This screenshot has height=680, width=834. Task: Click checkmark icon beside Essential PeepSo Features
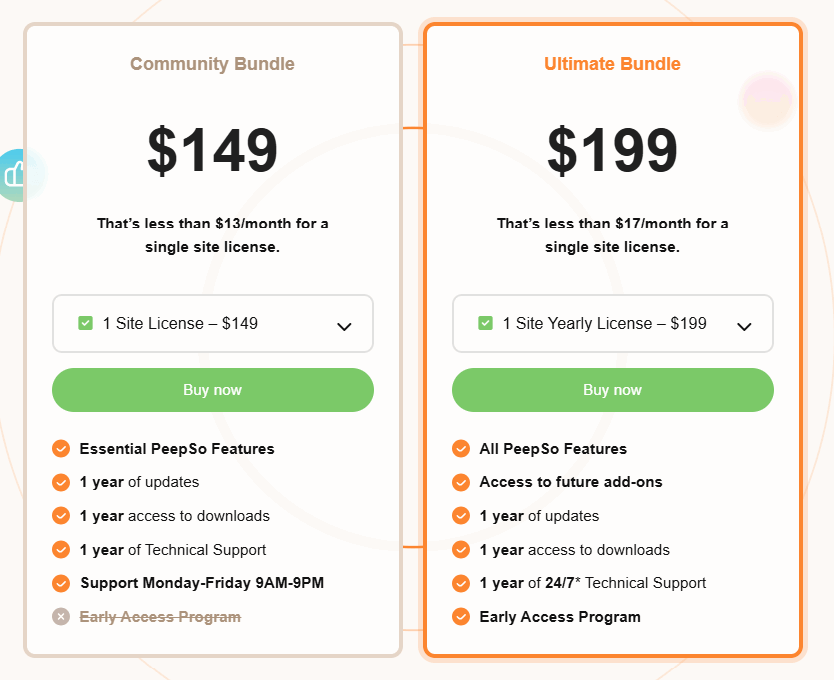tap(61, 449)
